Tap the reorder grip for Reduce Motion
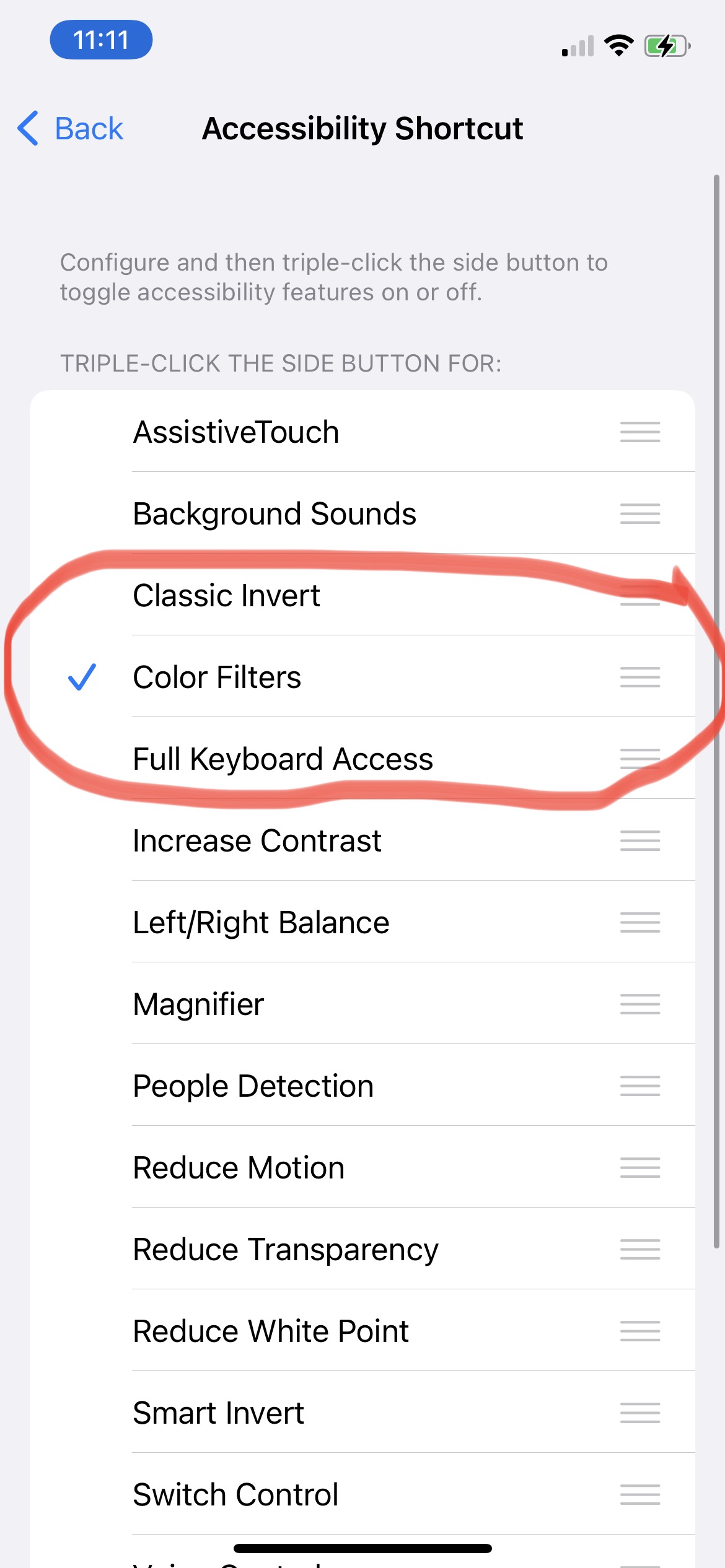The width and height of the screenshot is (725, 1568). point(639,1167)
